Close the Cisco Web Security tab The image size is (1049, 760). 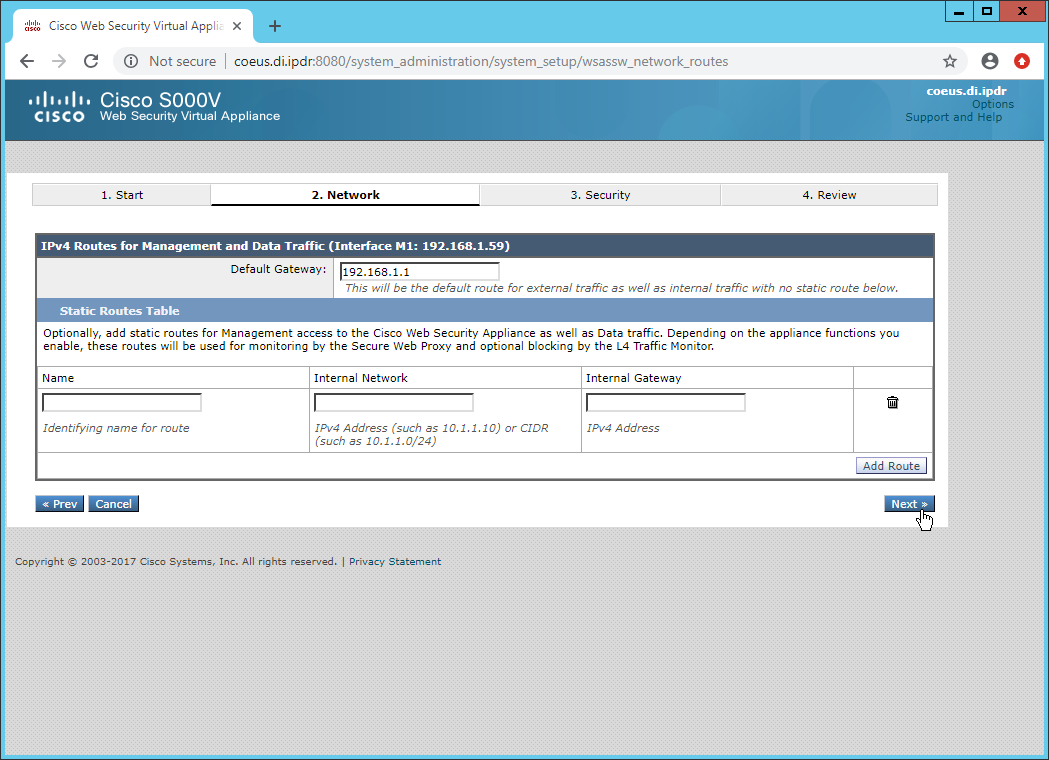pos(237,26)
